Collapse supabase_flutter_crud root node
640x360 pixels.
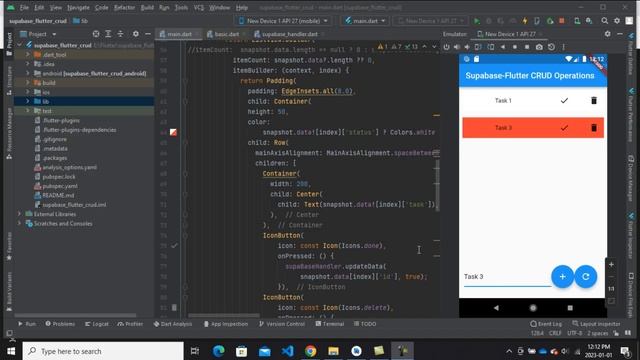coord(19,45)
